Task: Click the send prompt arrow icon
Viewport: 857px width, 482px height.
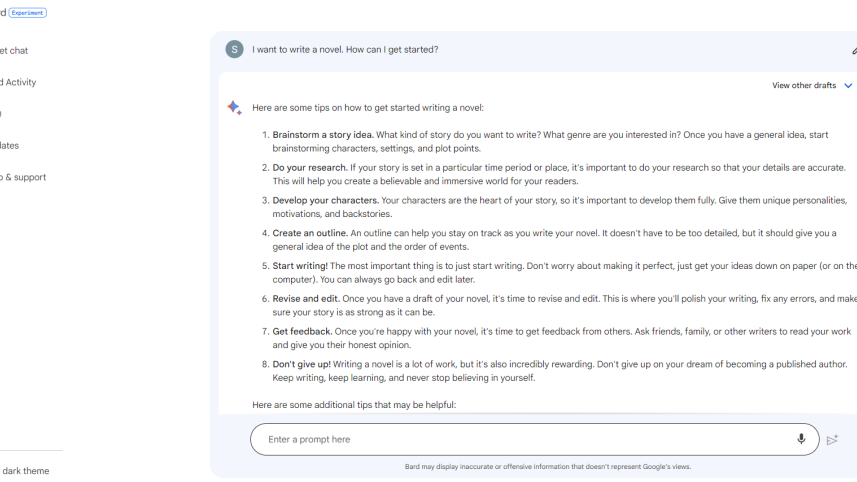Action: click(x=832, y=440)
